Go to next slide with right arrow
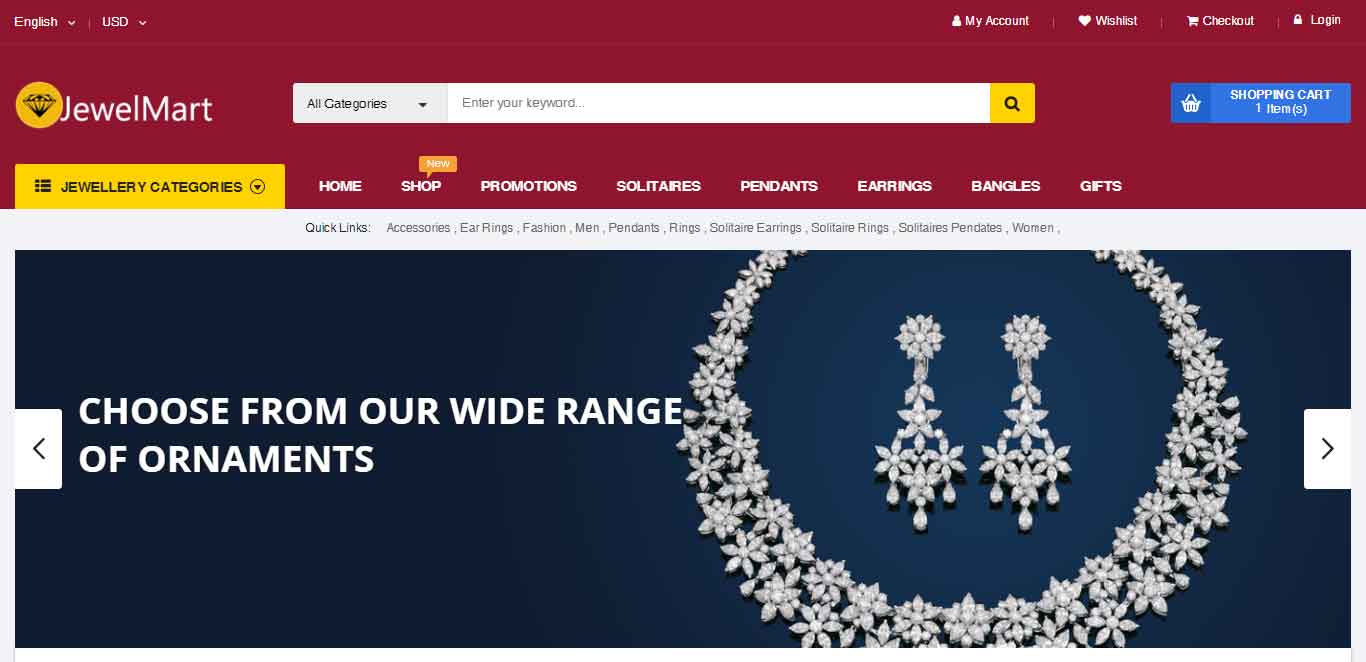 click(1327, 449)
